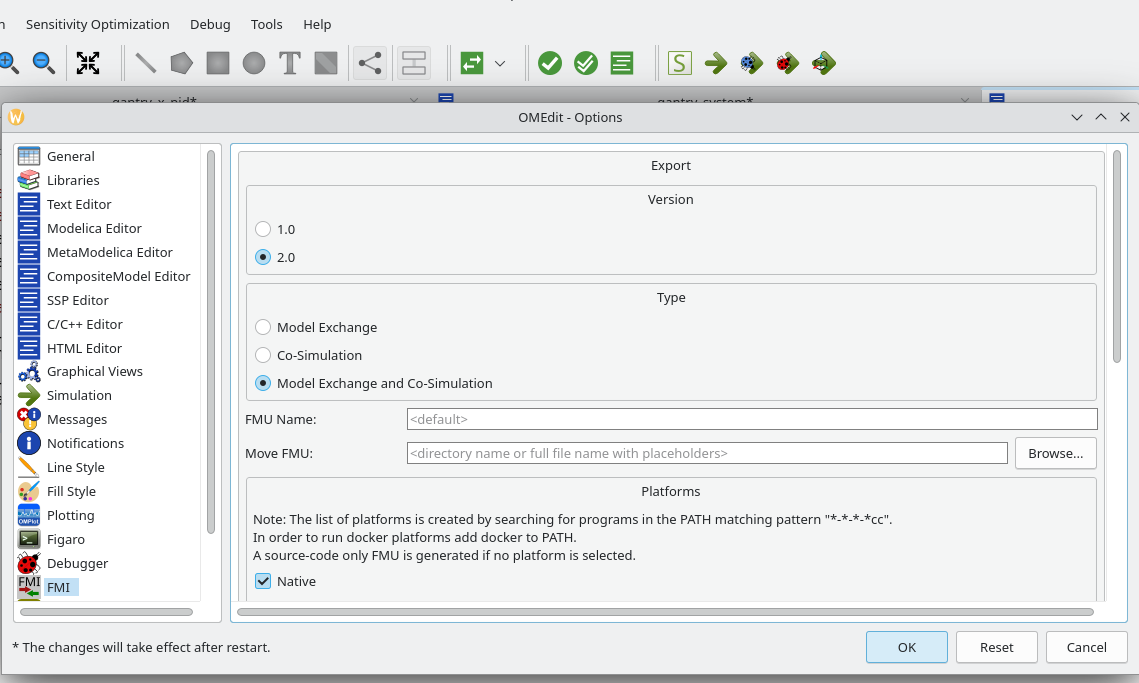The image size is (1139, 683).
Task: Click the Instantiate Model lines icon
Action: click(x=622, y=63)
